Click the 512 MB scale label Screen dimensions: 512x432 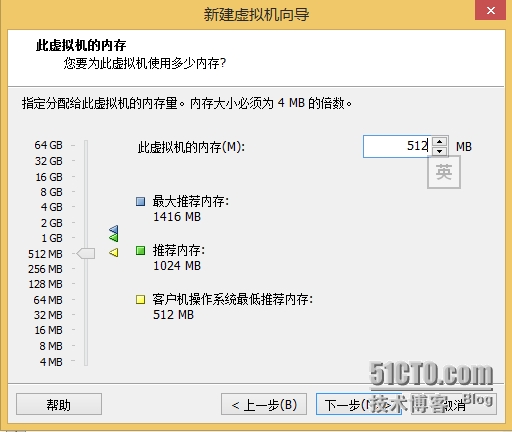pos(45,254)
